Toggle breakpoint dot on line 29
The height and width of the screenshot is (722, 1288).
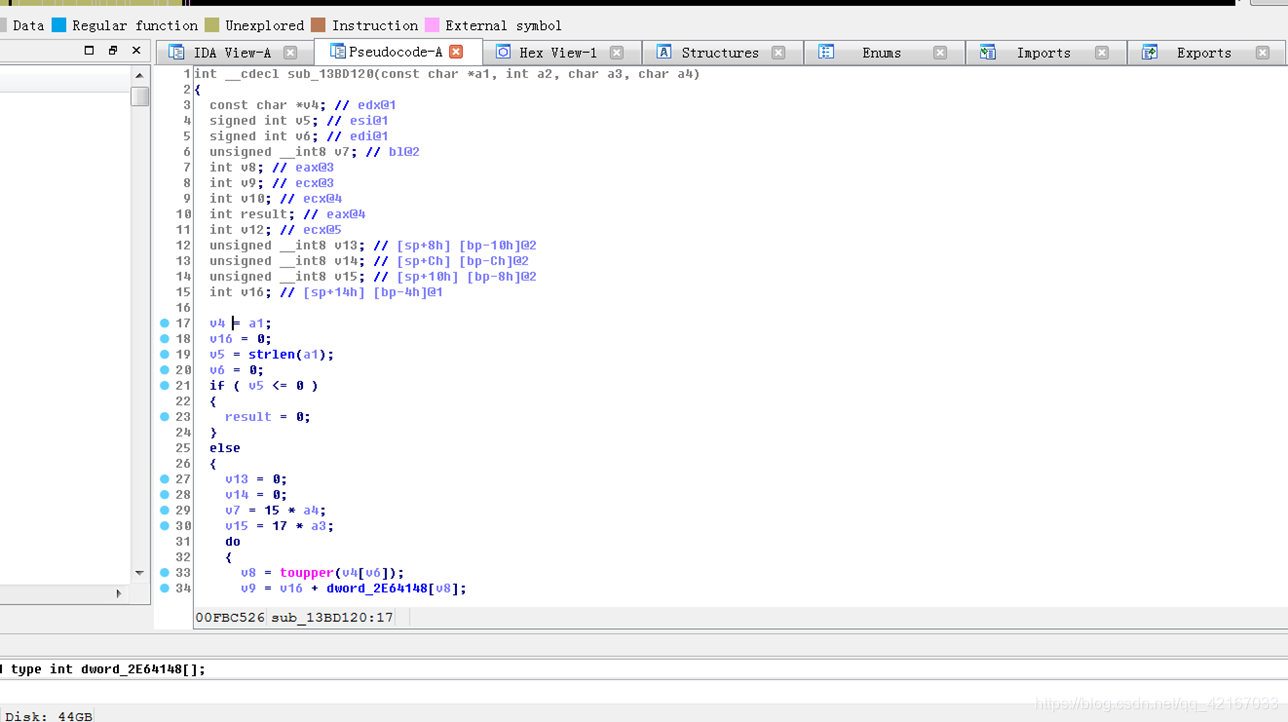tap(164, 510)
